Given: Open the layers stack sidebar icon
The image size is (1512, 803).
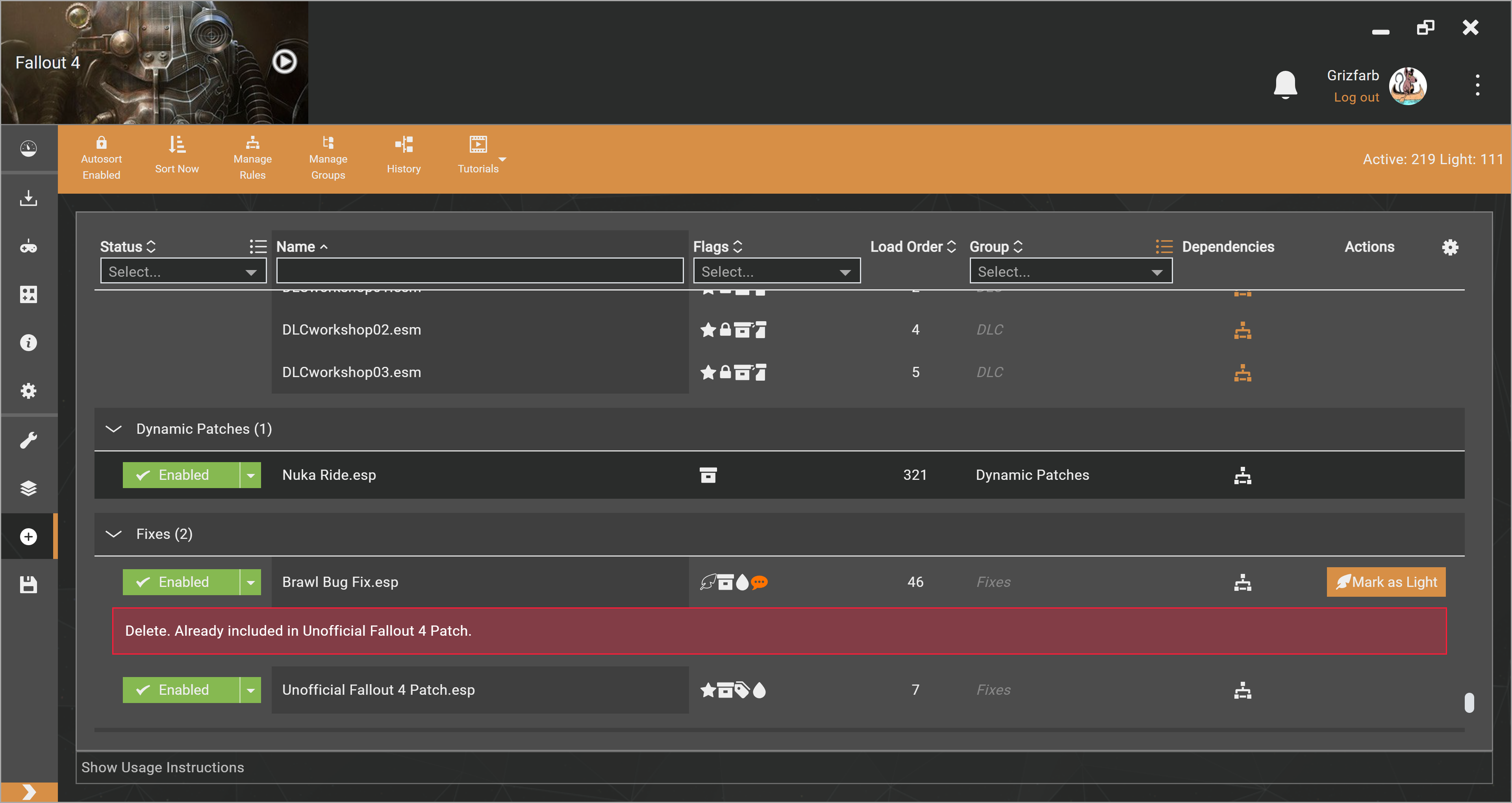Looking at the screenshot, I should tap(28, 488).
